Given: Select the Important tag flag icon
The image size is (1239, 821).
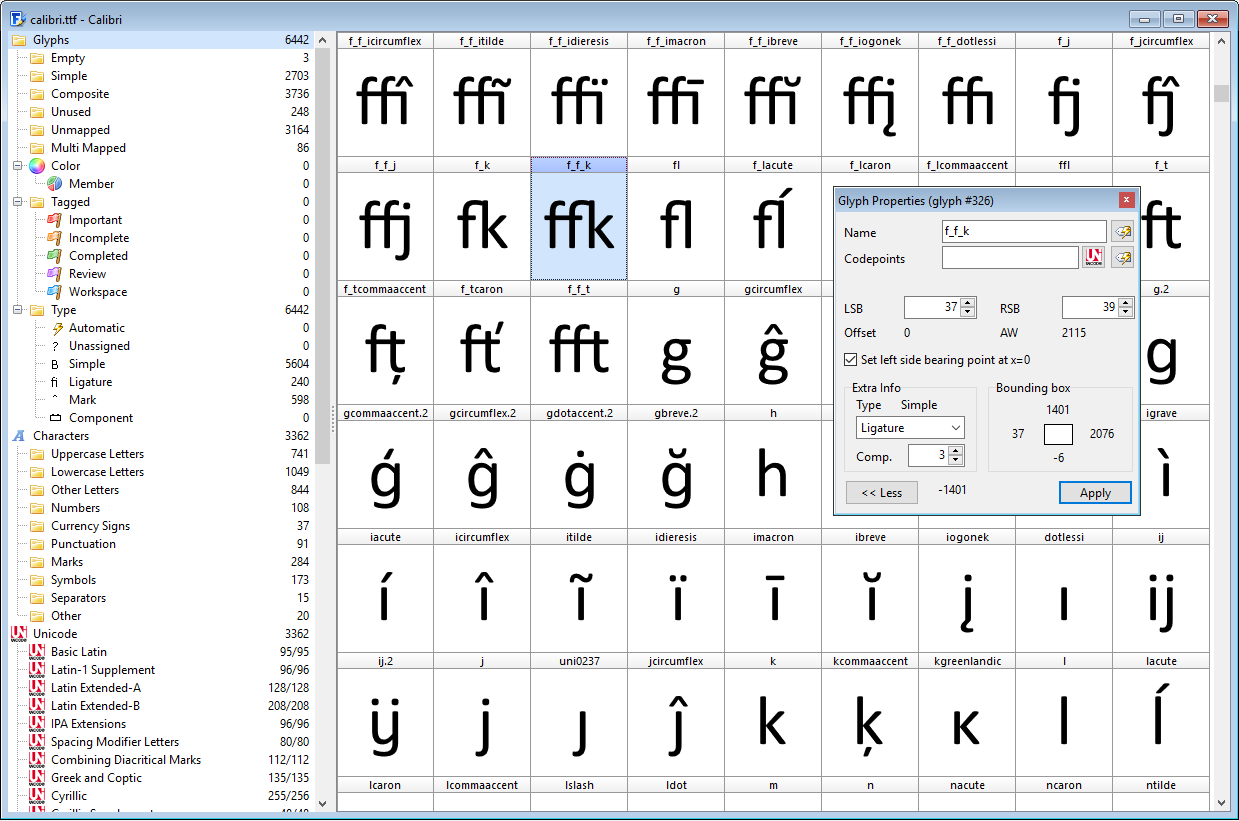Looking at the screenshot, I should (55, 220).
